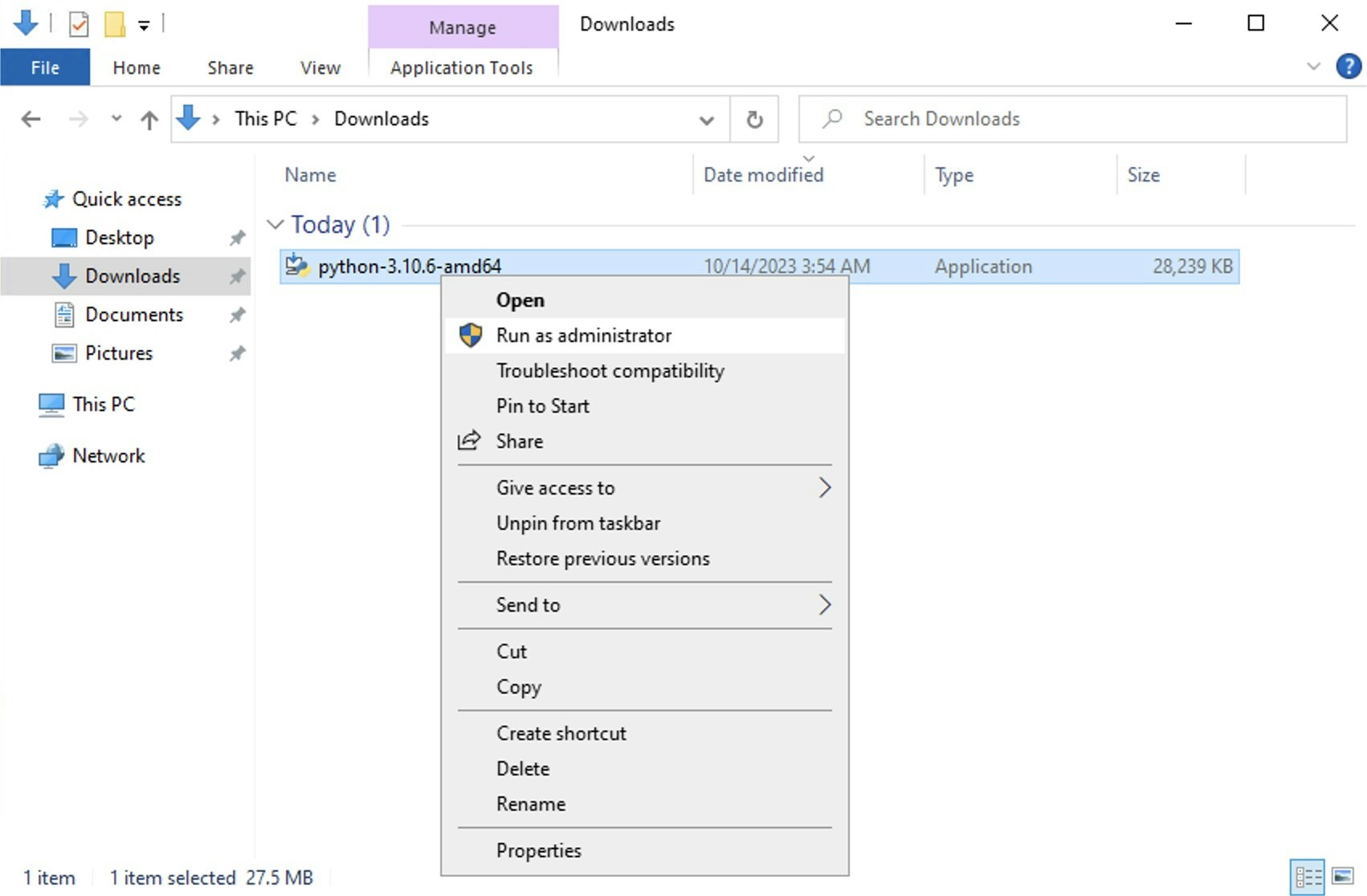Expand the Give access to submenu

645,488
